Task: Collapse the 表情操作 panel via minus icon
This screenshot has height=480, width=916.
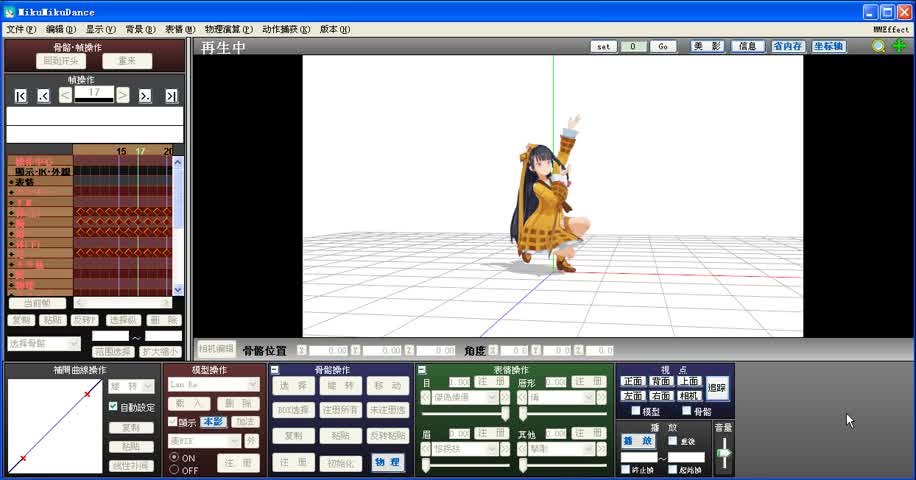Action: click(x=422, y=370)
